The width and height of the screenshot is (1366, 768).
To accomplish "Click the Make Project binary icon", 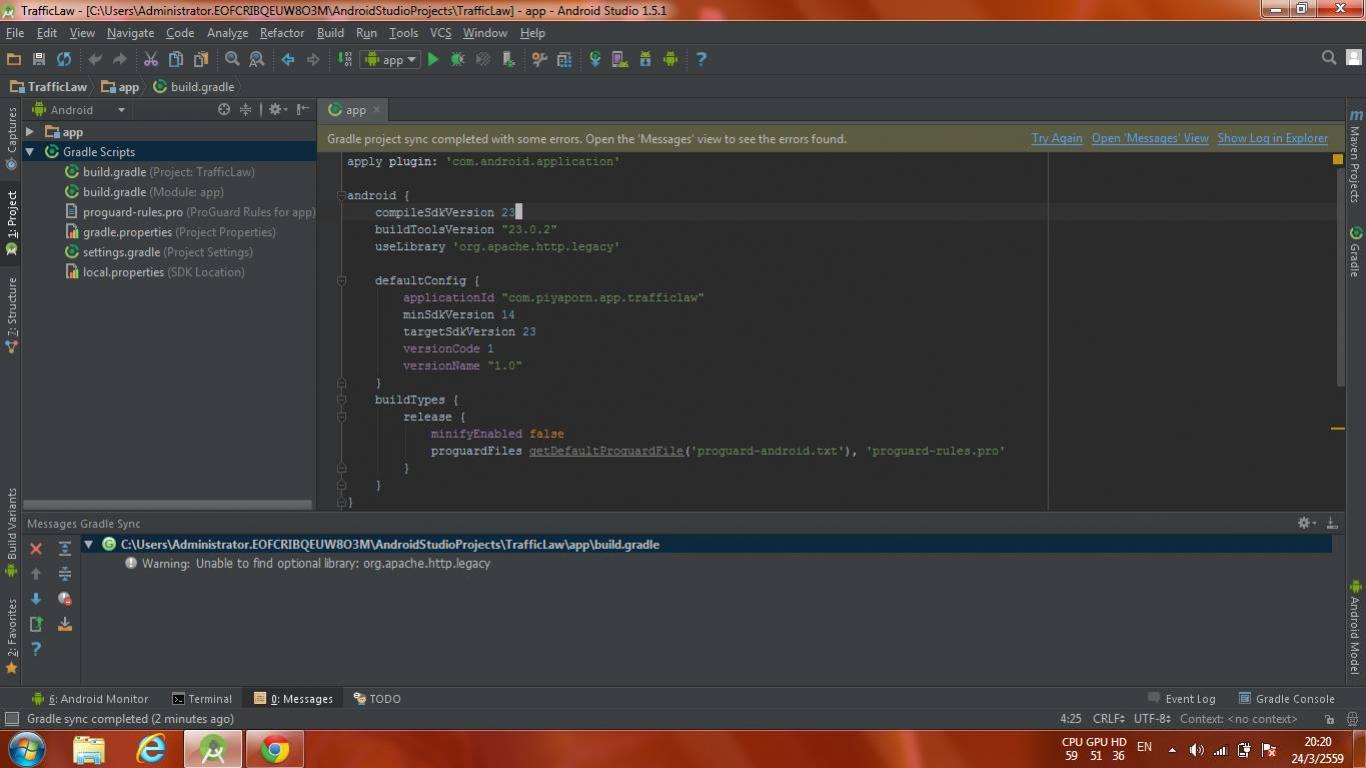I will click(x=345, y=60).
